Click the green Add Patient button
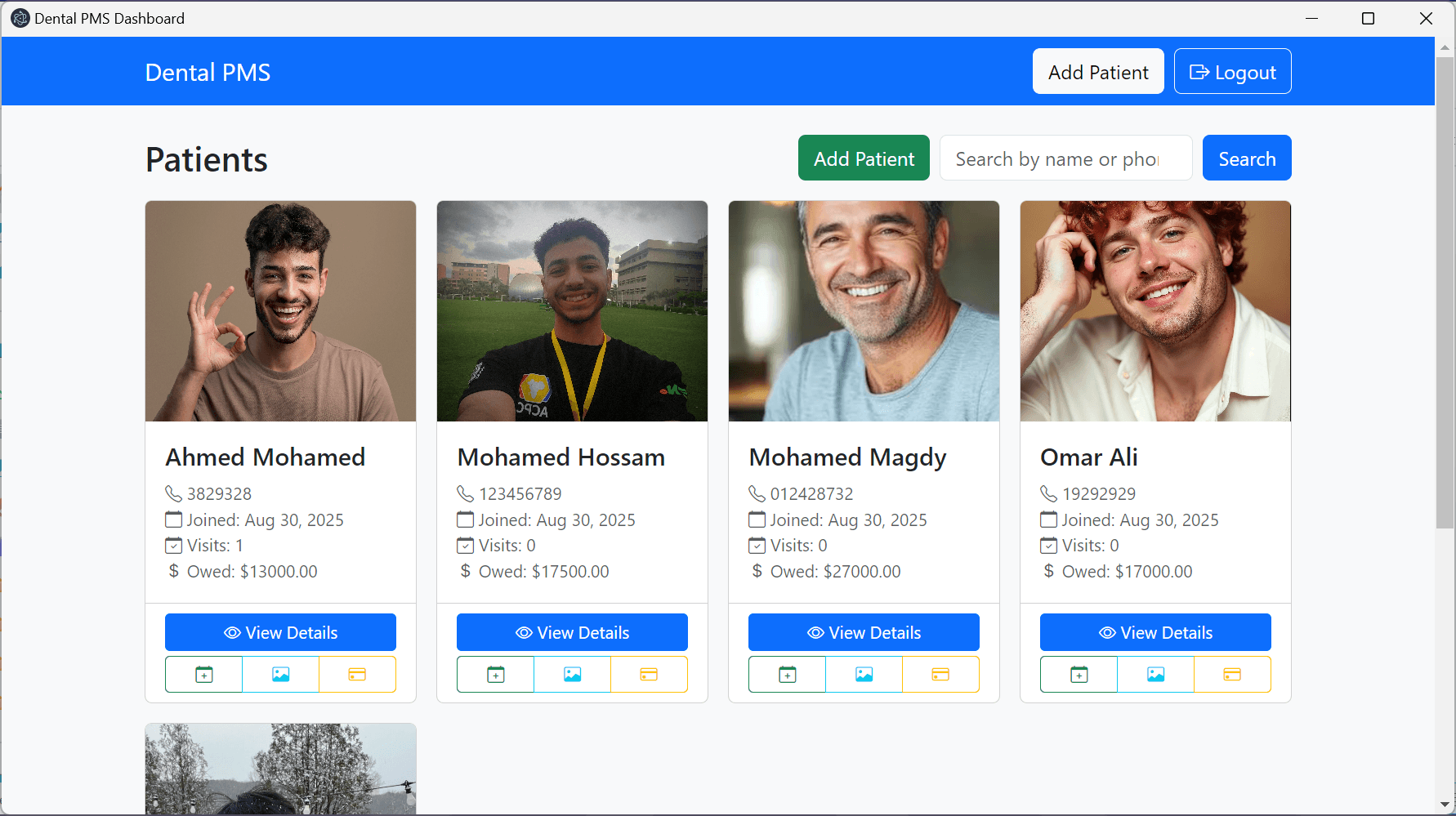The height and width of the screenshot is (816, 1456). coord(864,158)
